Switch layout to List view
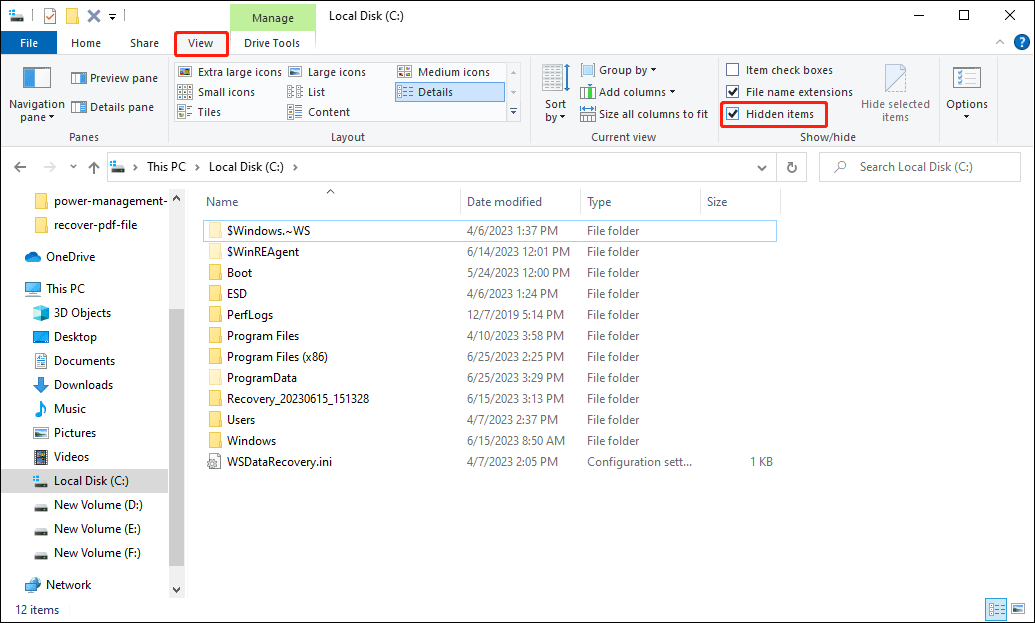Viewport: 1035px width, 623px height. click(x=306, y=92)
